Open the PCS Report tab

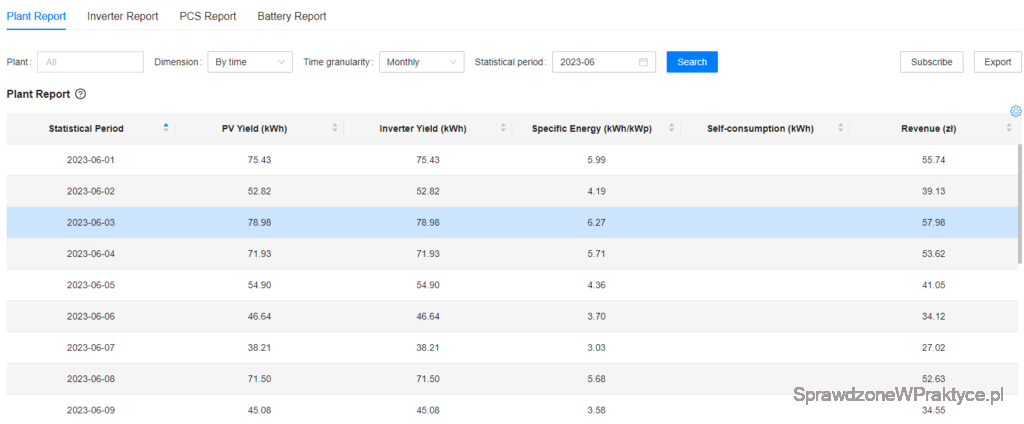coord(208,17)
